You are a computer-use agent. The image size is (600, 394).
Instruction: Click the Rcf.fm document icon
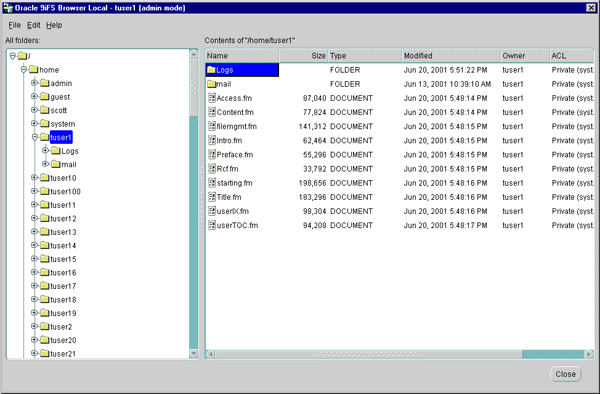pos(212,169)
